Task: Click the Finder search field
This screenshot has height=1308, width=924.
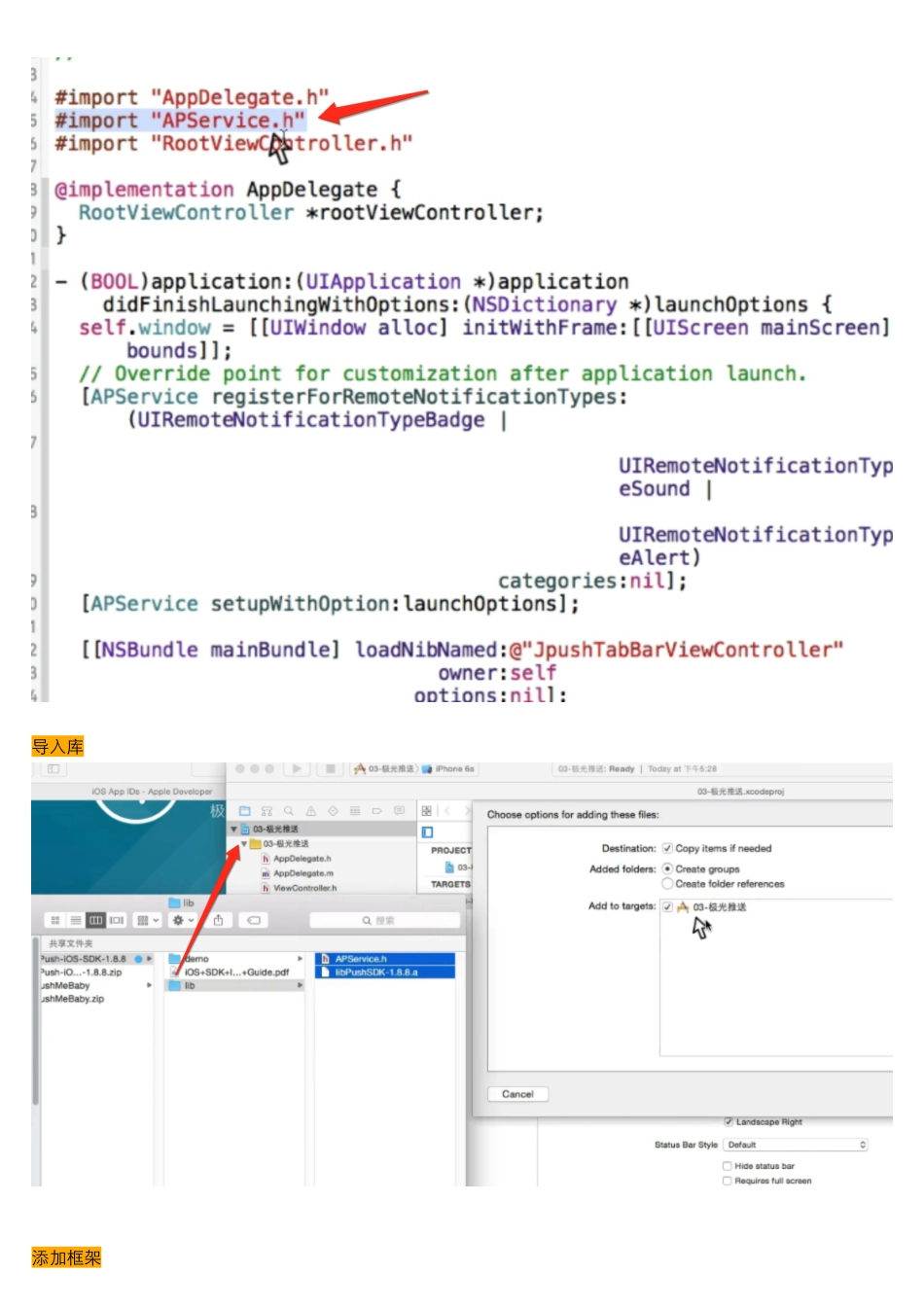Action: (384, 920)
